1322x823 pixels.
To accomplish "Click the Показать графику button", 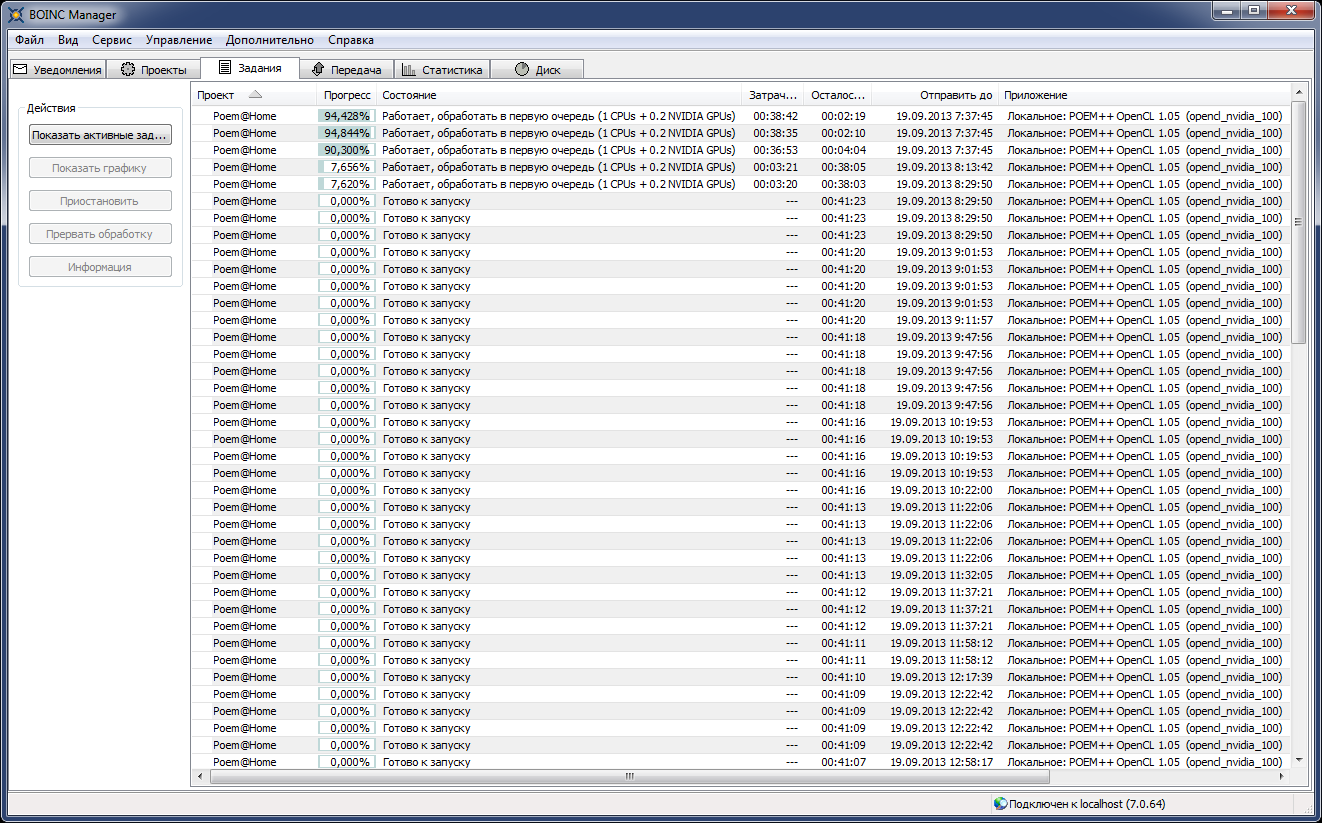I will click(100, 168).
